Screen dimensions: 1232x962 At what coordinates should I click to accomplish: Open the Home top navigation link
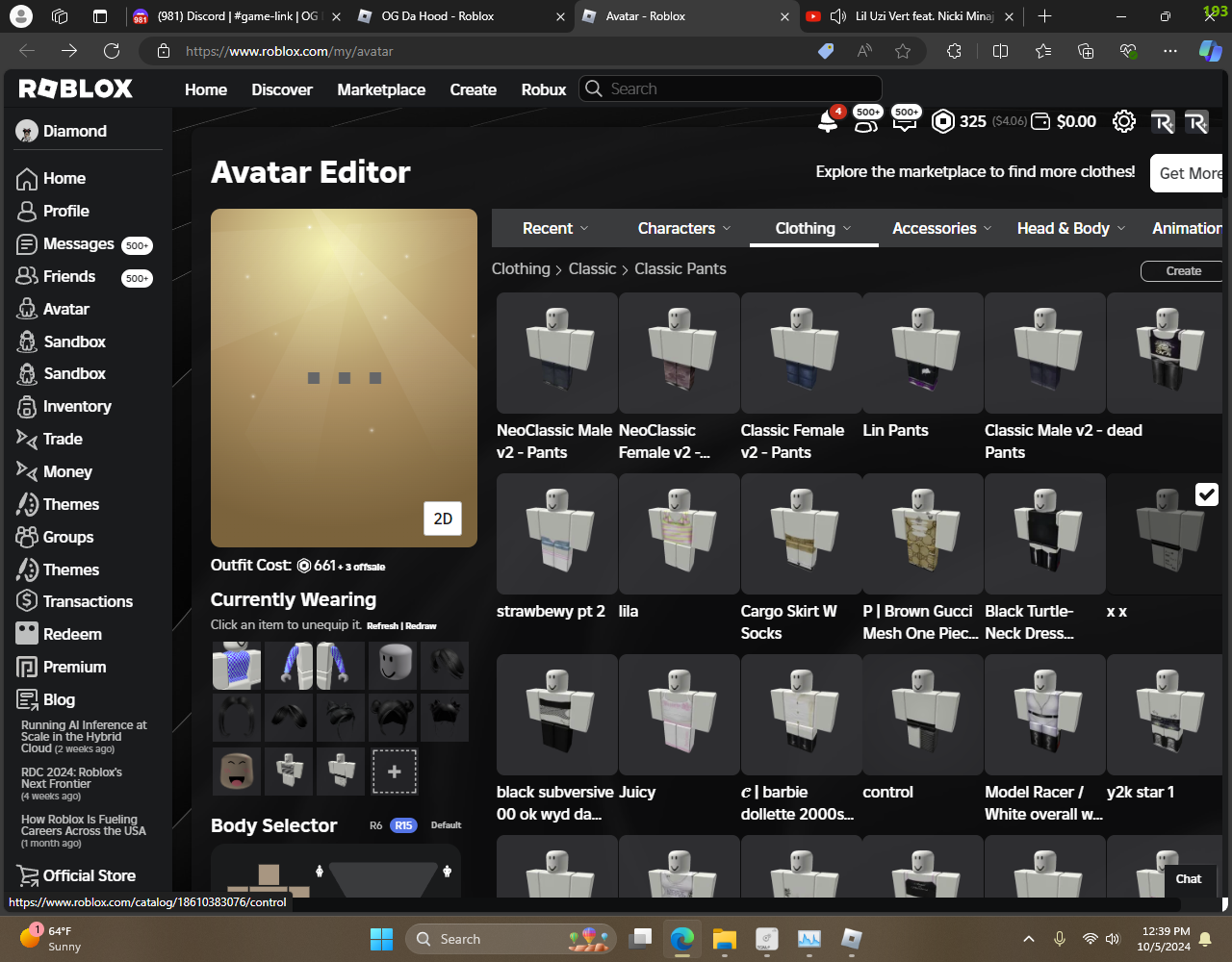[x=206, y=89]
